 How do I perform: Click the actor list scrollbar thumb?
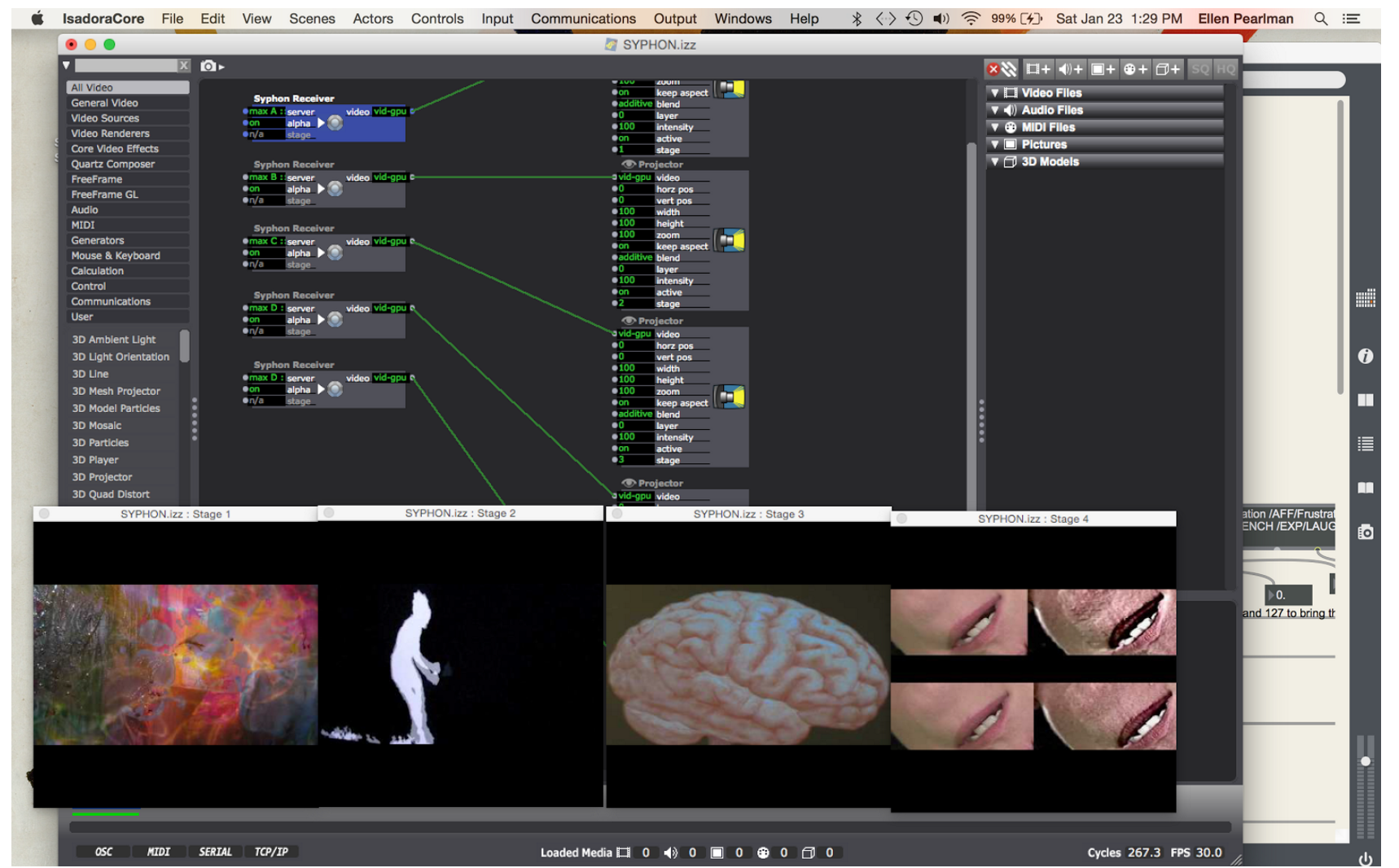pyautogui.click(x=185, y=345)
